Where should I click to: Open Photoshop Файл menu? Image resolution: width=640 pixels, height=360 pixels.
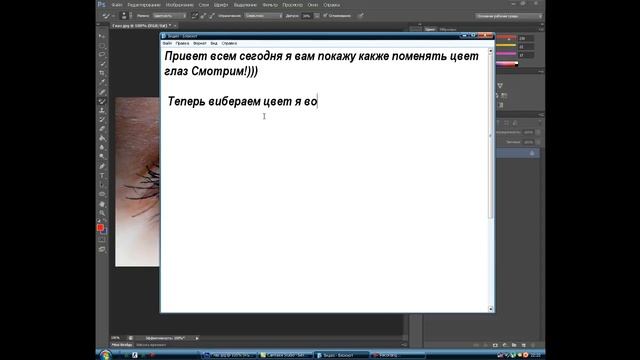point(117,5)
